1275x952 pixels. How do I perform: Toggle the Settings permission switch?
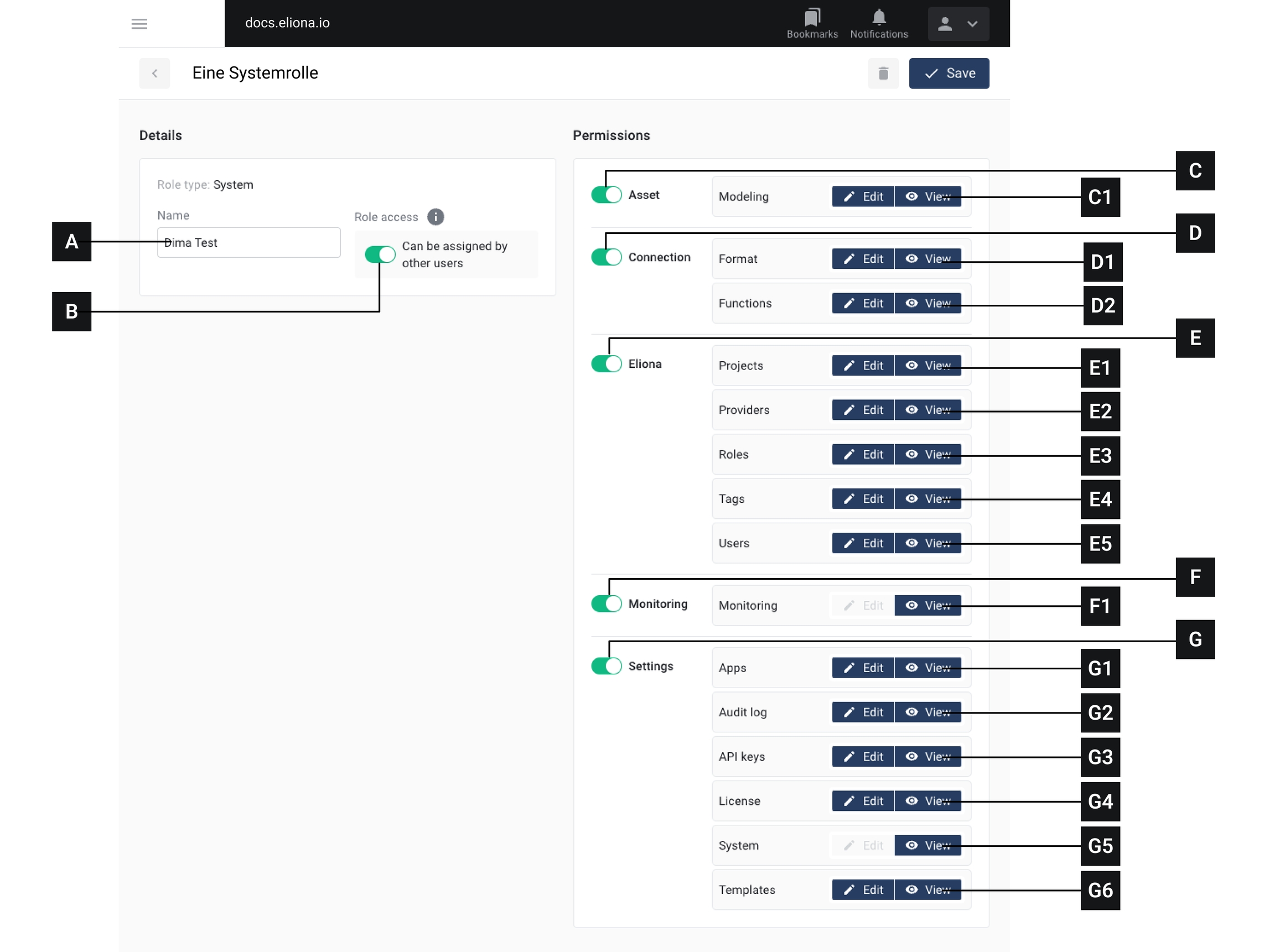click(606, 665)
